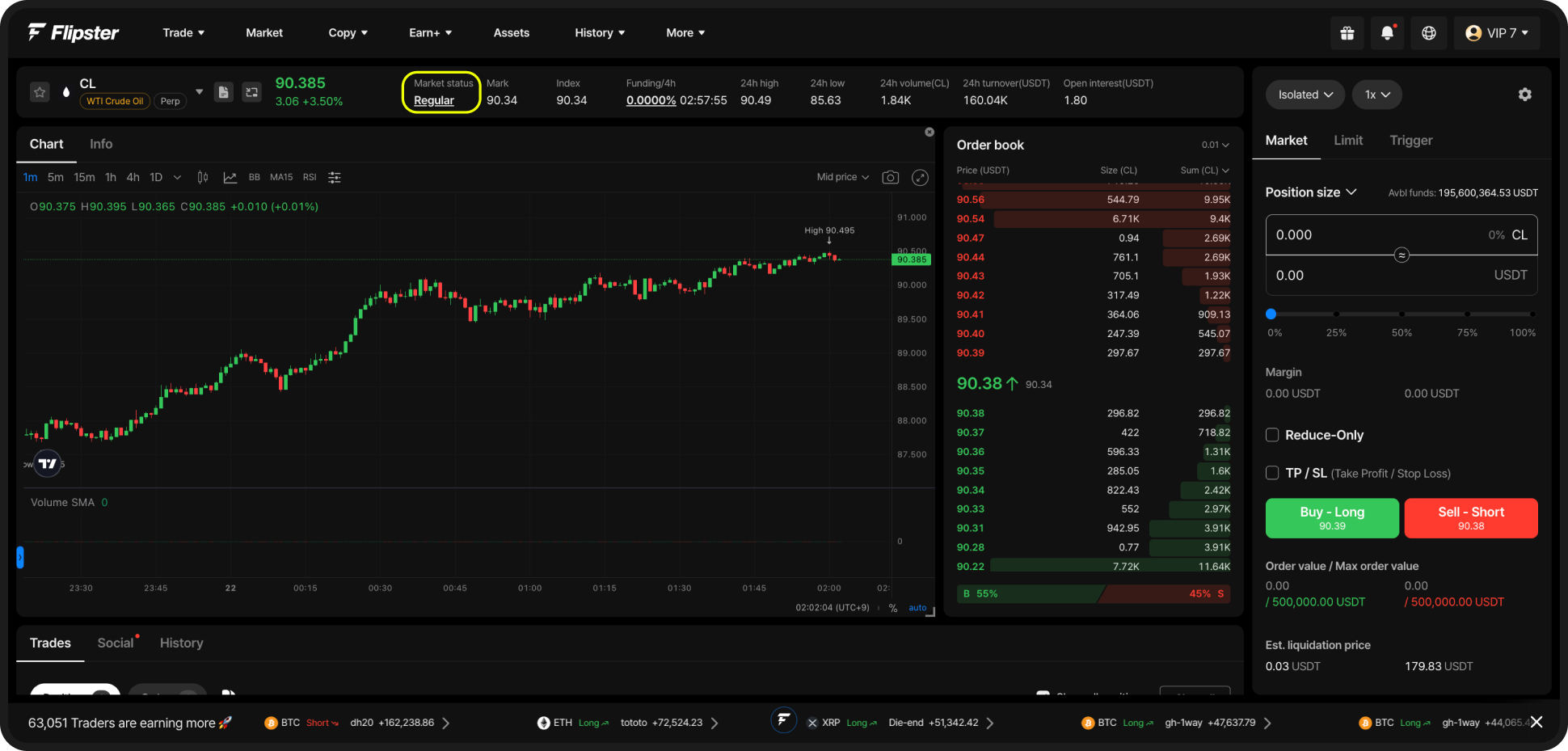The width and height of the screenshot is (1568, 751).
Task: Click the BTC icon beside dh20 in the ticker
Action: point(271,723)
